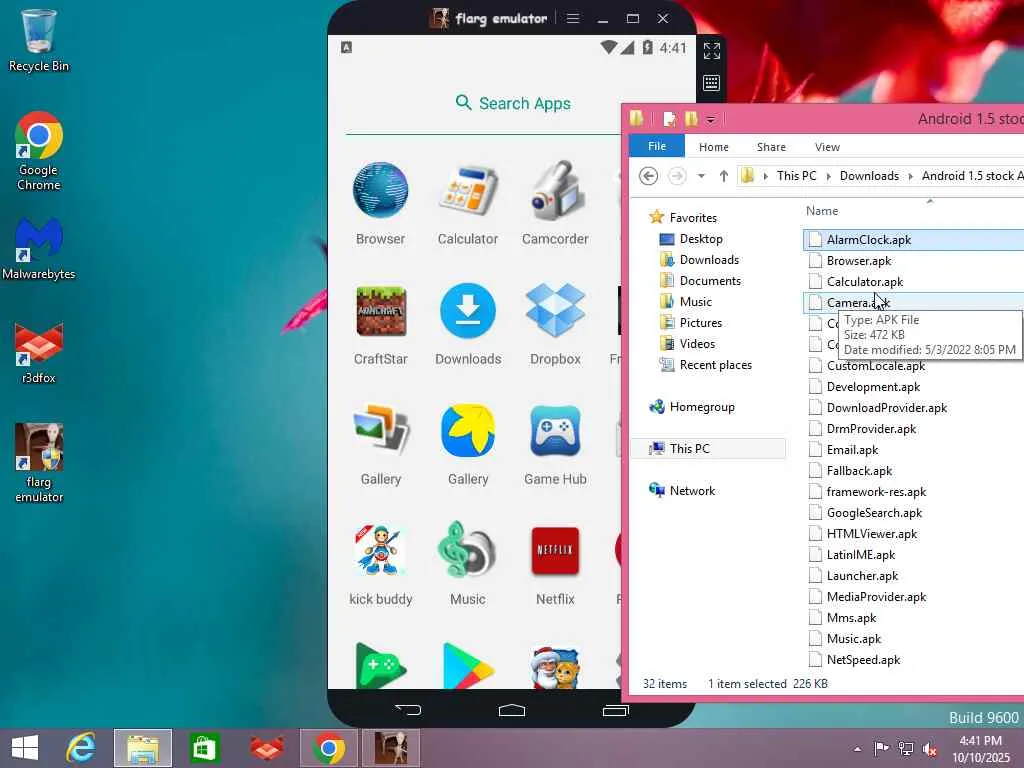Click Search Apps field in emulator
1024x768 pixels.
pyautogui.click(x=513, y=103)
